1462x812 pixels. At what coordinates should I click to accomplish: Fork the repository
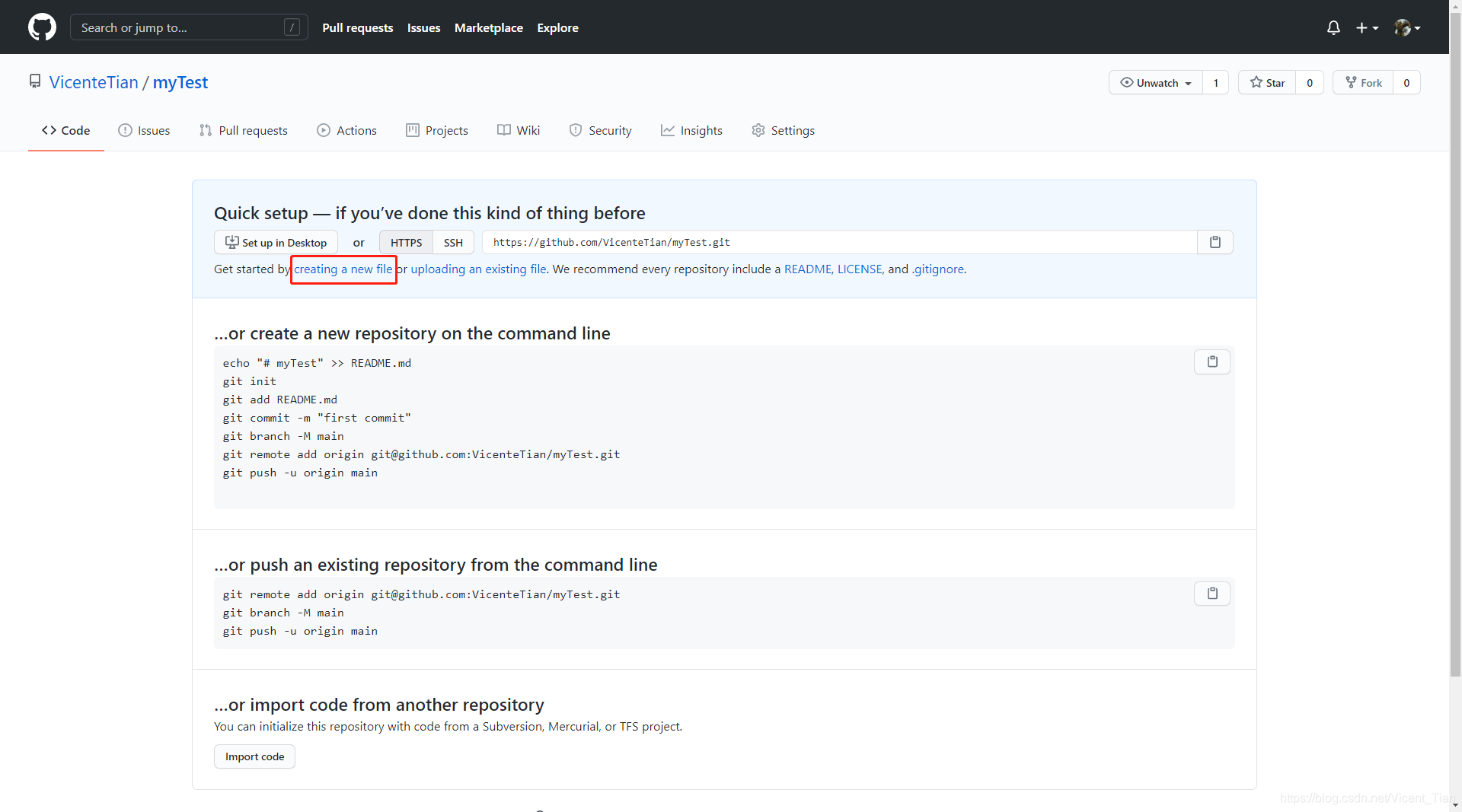[1363, 83]
